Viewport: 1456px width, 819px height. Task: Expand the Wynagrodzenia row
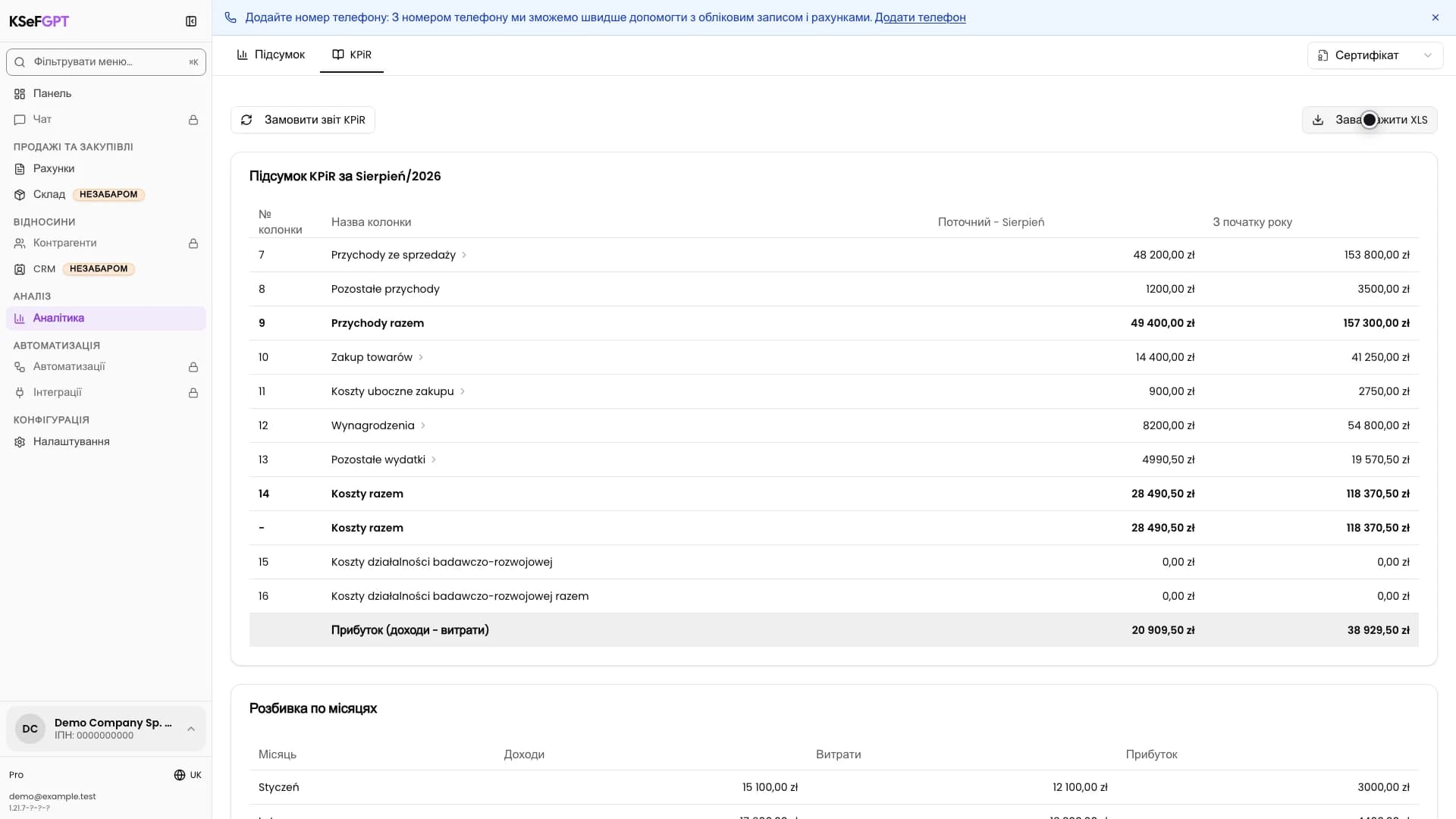(423, 425)
